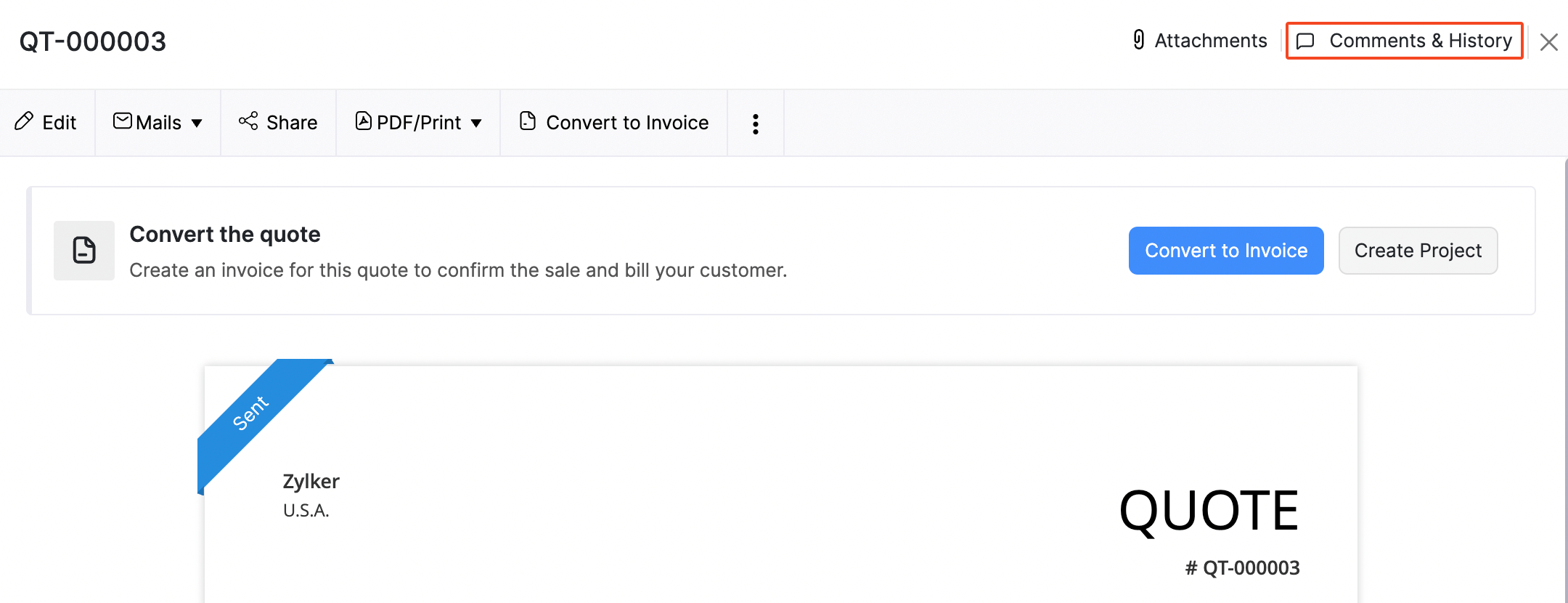Click the QT-000003 page title

point(93,42)
